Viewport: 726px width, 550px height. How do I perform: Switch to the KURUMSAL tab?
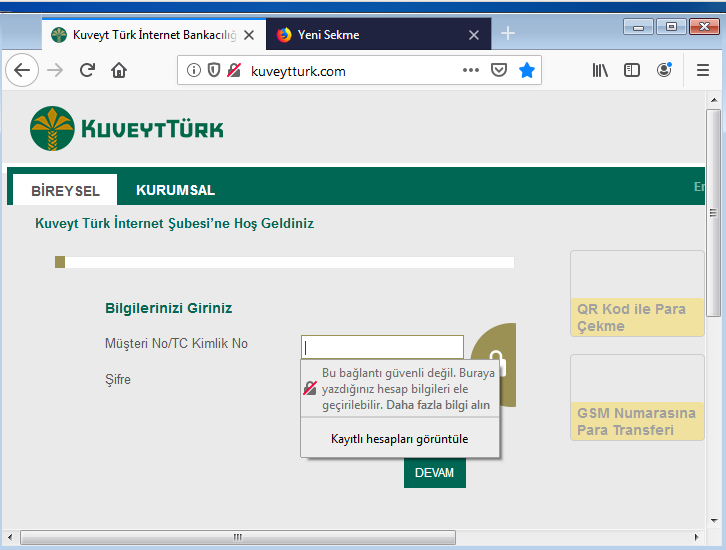pyautogui.click(x=175, y=190)
